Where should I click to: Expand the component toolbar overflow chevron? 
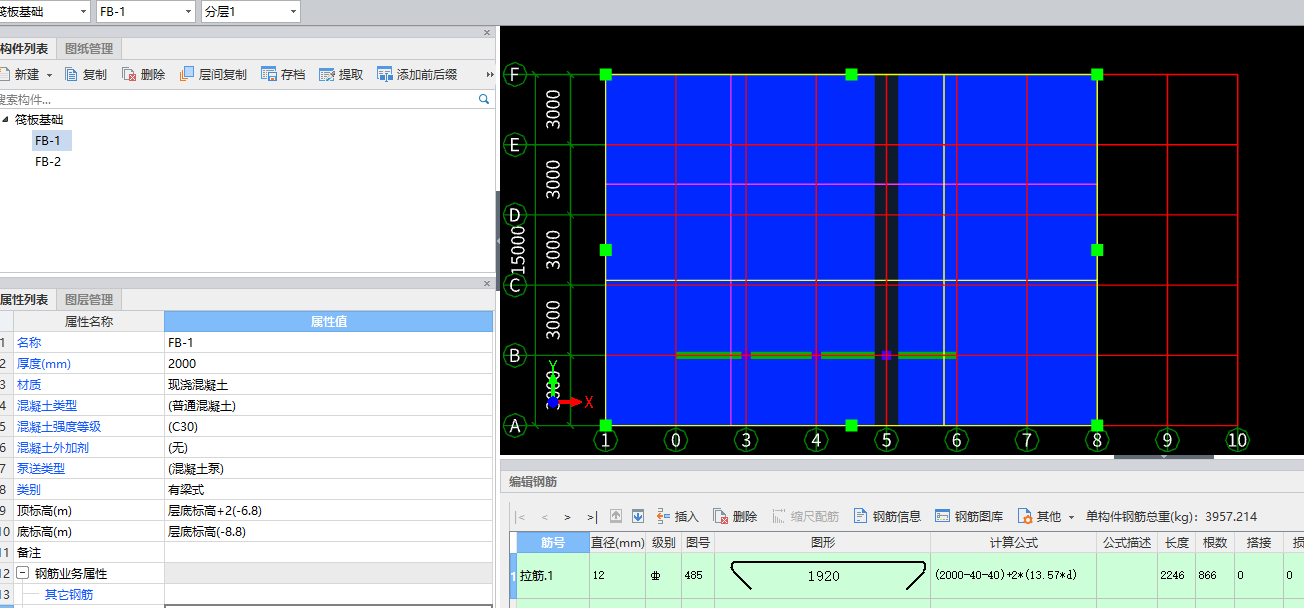(x=490, y=75)
